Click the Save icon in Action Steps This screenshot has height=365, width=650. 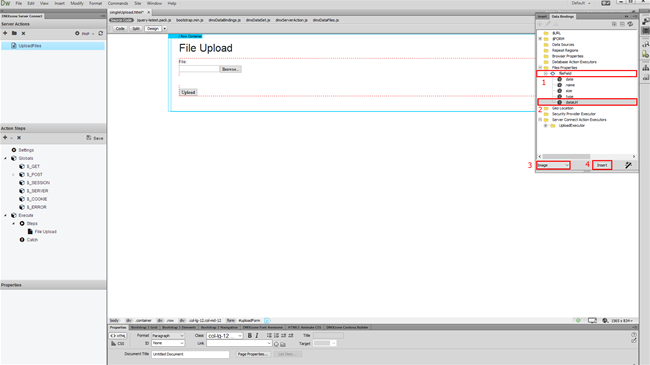pyautogui.click(x=95, y=138)
